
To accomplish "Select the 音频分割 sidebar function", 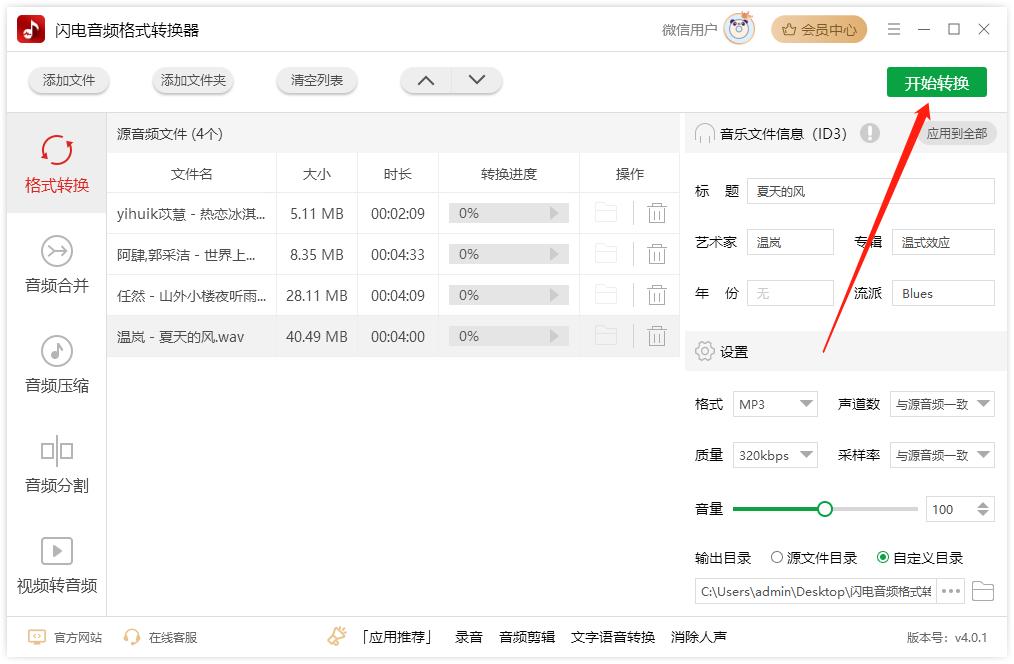I will click(x=55, y=466).
